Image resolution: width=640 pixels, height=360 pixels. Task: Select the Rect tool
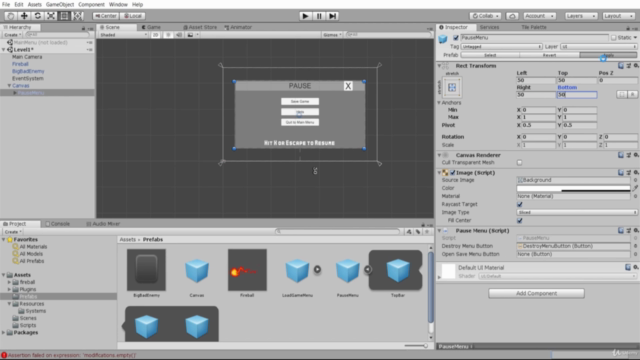[64, 16]
